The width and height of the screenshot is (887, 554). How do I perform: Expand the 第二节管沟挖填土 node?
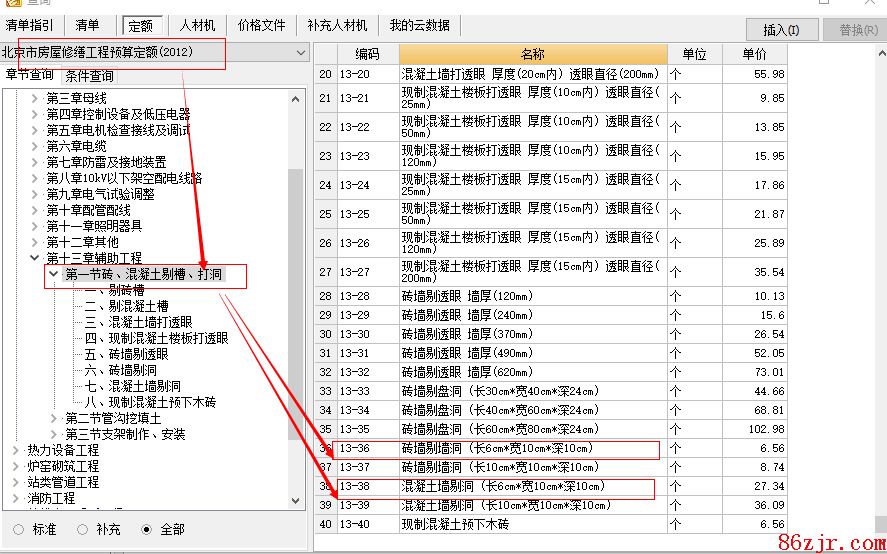(53, 418)
